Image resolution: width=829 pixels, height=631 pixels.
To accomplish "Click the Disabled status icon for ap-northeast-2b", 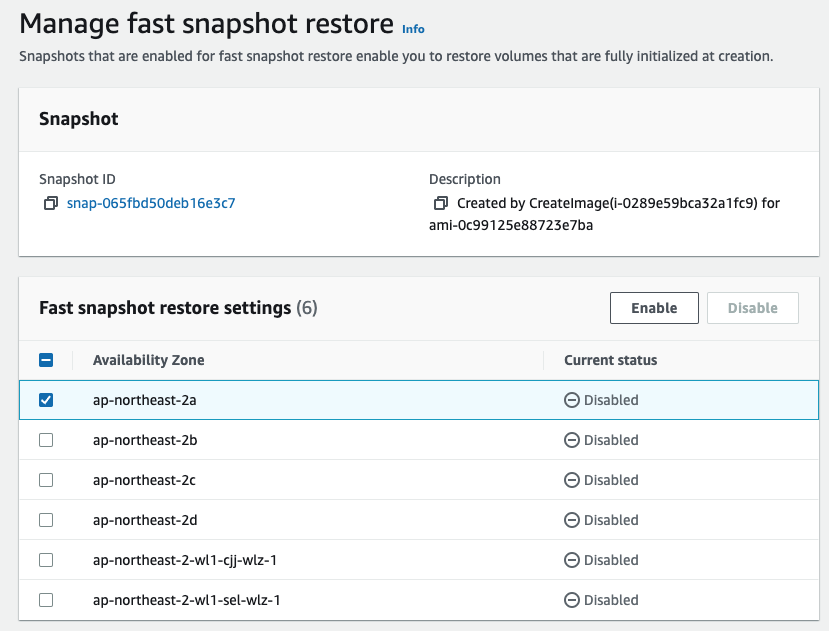I will 572,440.
